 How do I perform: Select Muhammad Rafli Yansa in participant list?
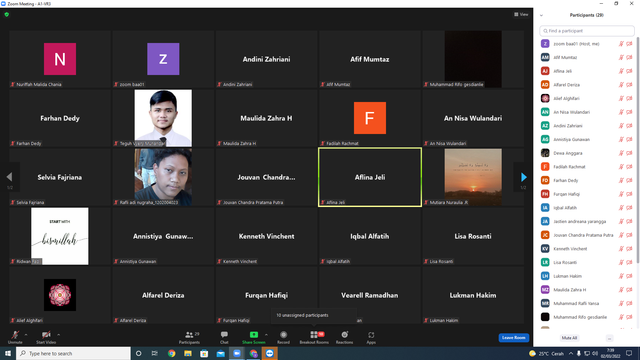click(587, 303)
